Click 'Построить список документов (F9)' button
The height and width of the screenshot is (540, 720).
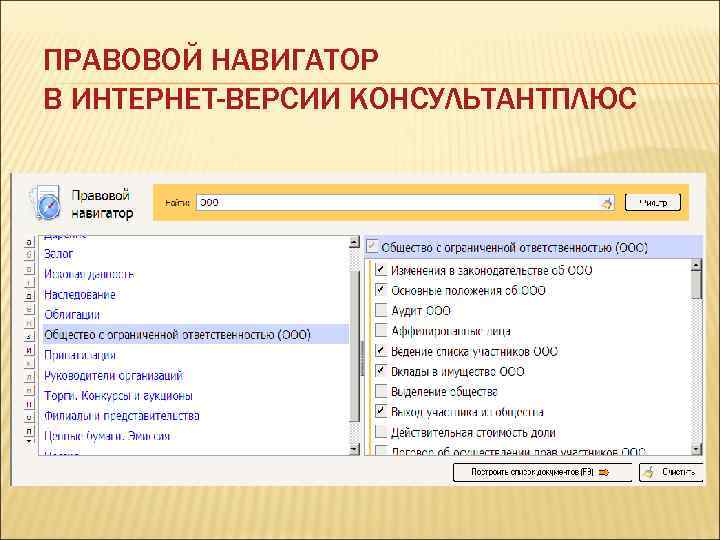pos(542,472)
